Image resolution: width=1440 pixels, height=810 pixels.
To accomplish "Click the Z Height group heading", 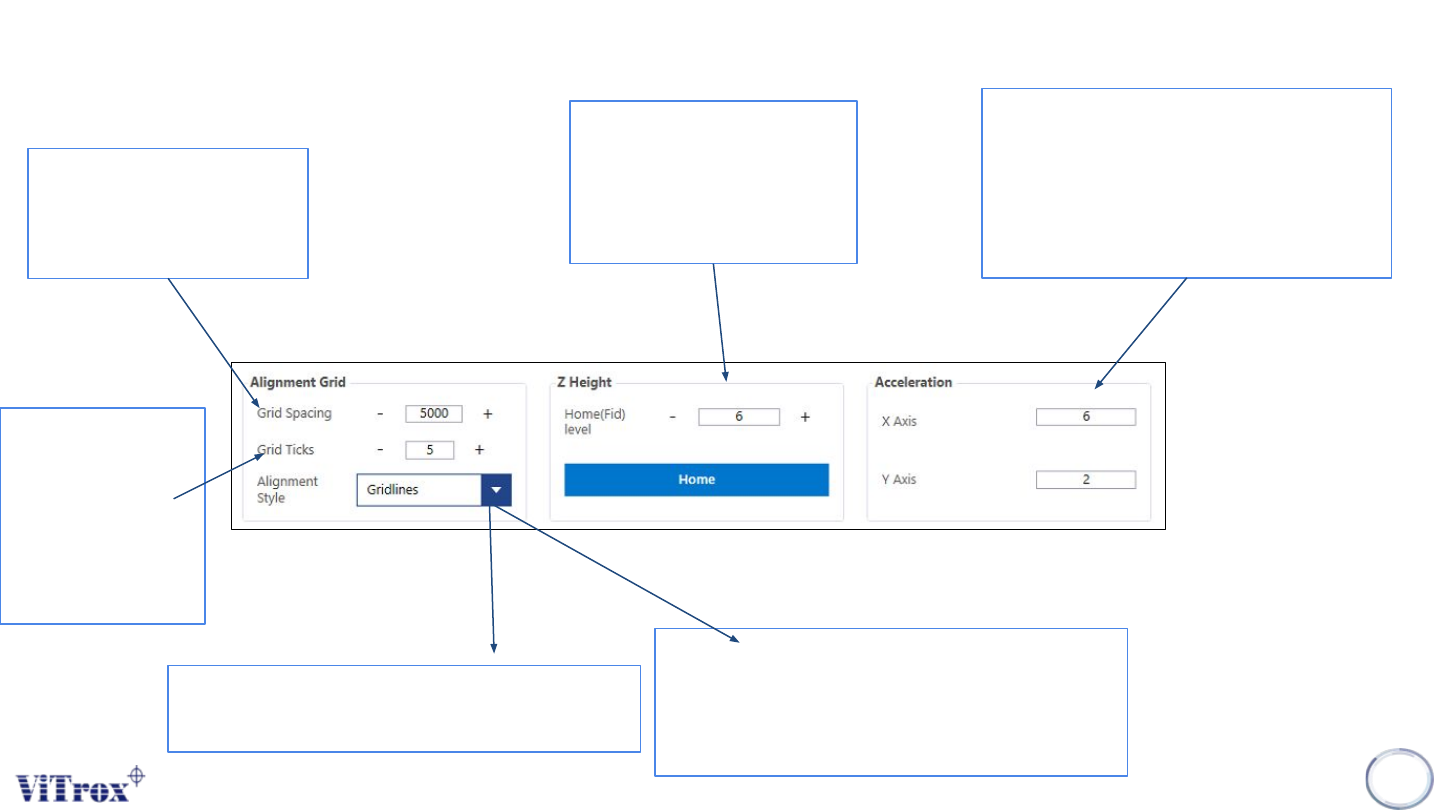I will click(584, 382).
